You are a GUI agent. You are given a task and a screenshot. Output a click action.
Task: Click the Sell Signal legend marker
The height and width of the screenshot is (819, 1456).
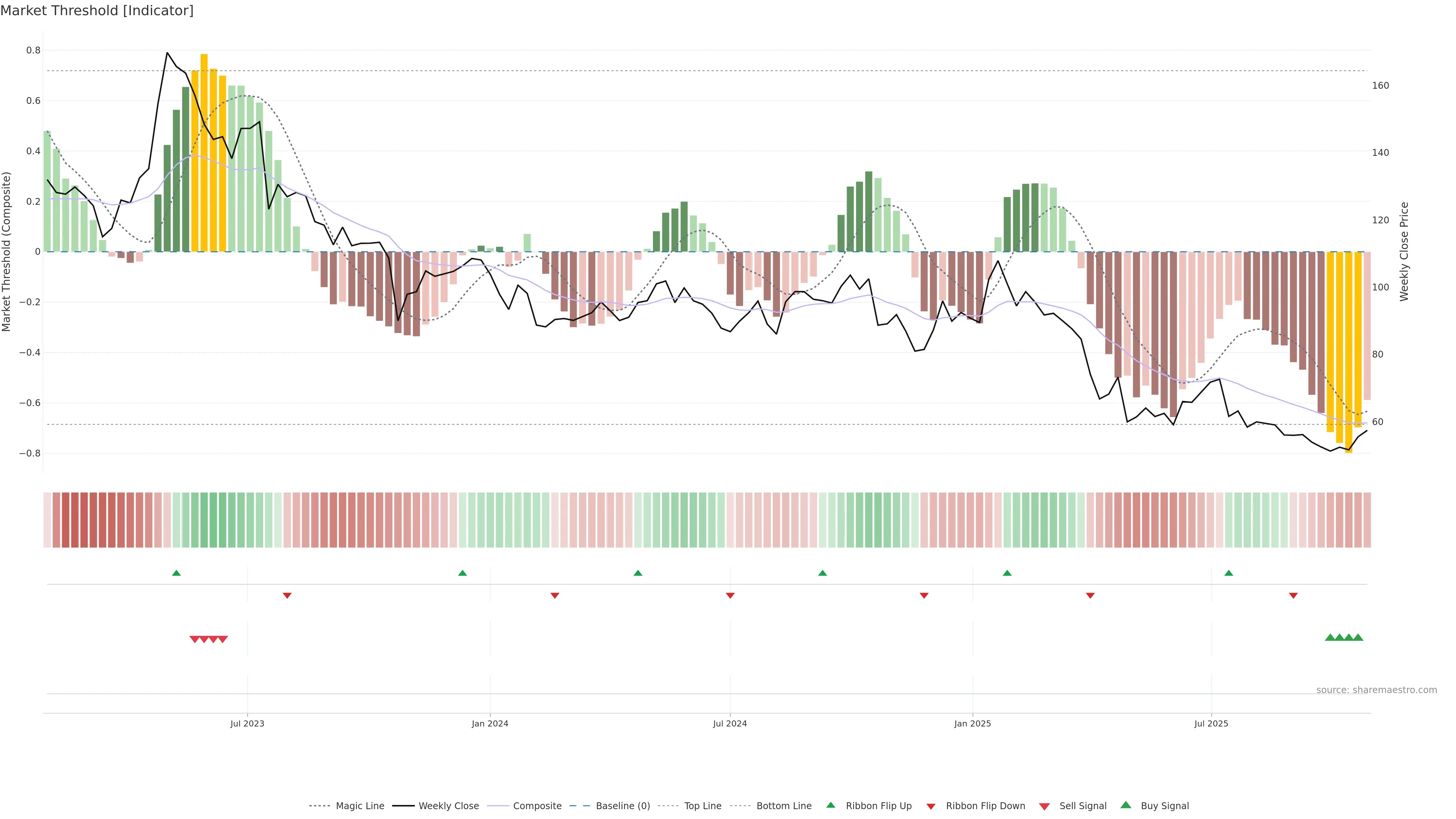point(1044,806)
